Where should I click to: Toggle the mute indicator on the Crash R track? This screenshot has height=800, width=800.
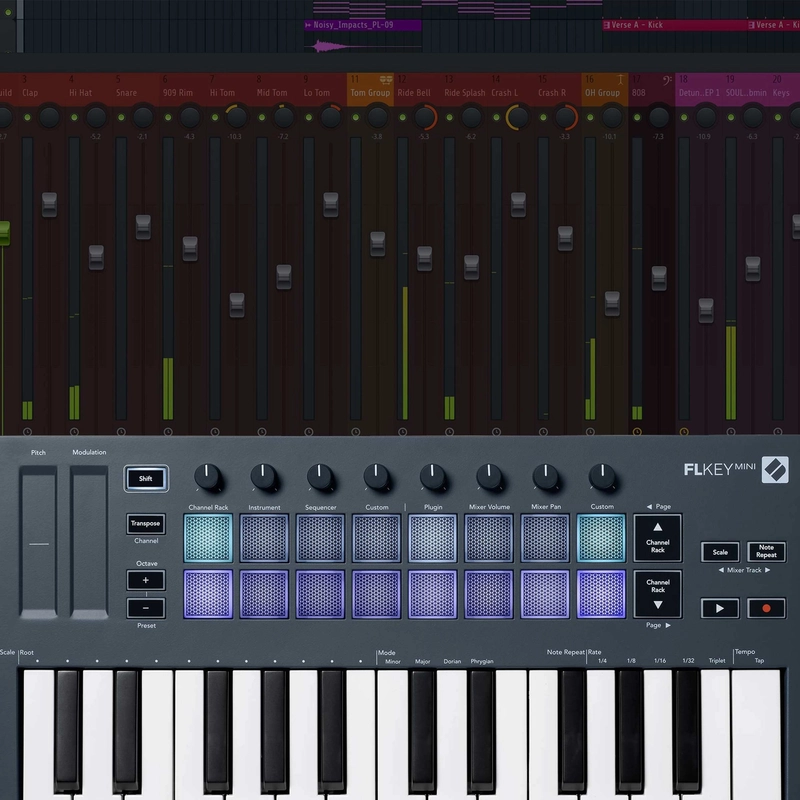(542, 116)
